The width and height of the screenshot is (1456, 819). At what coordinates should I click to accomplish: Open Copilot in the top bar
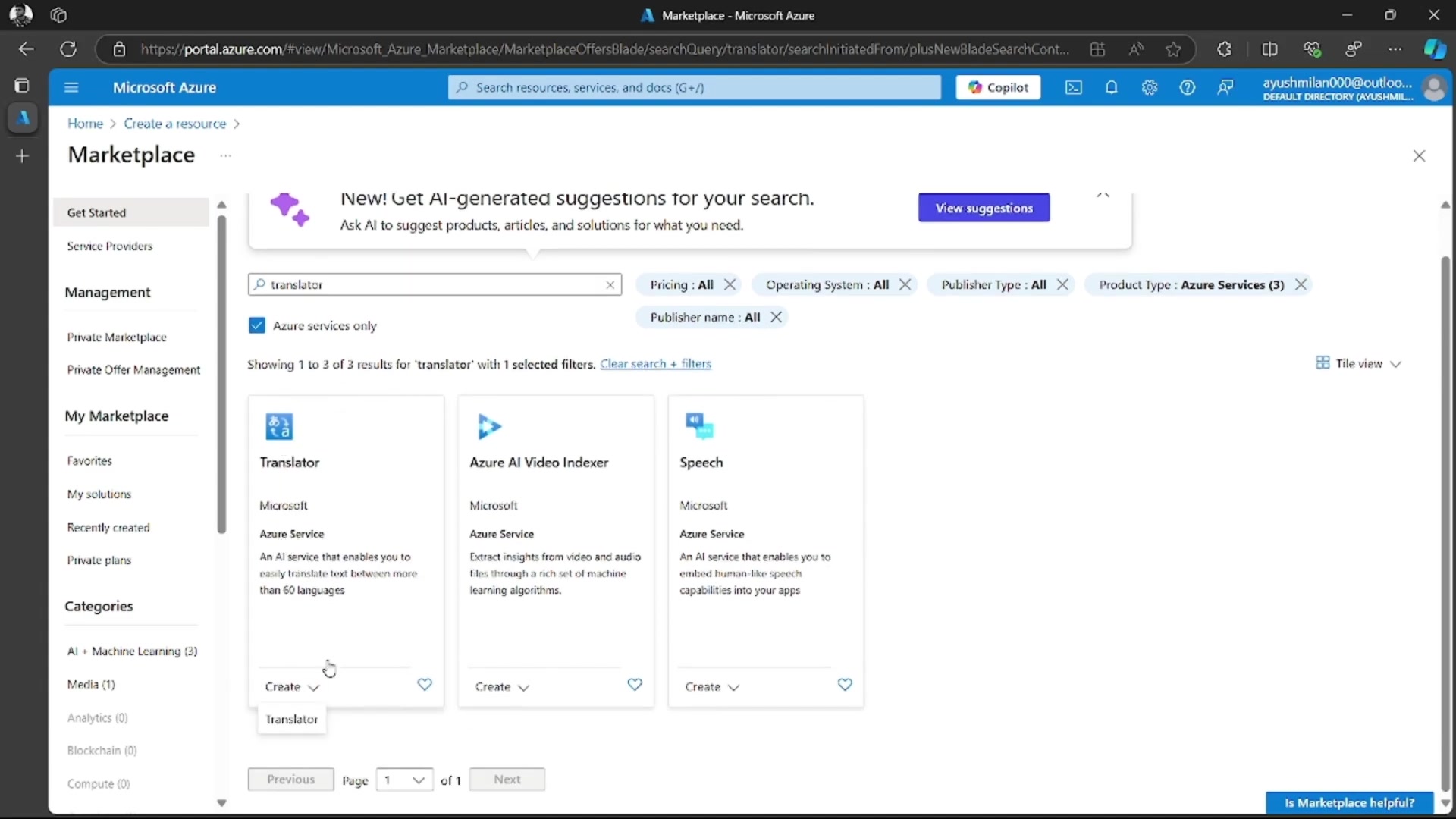point(997,87)
